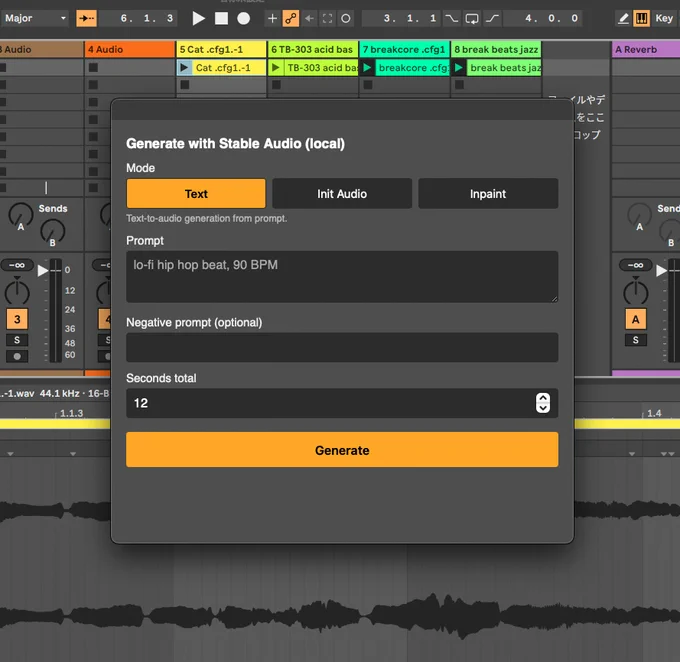Viewport: 680px width, 662px height.
Task: Toggle Draw Mode pencil icon
Action: (x=623, y=18)
